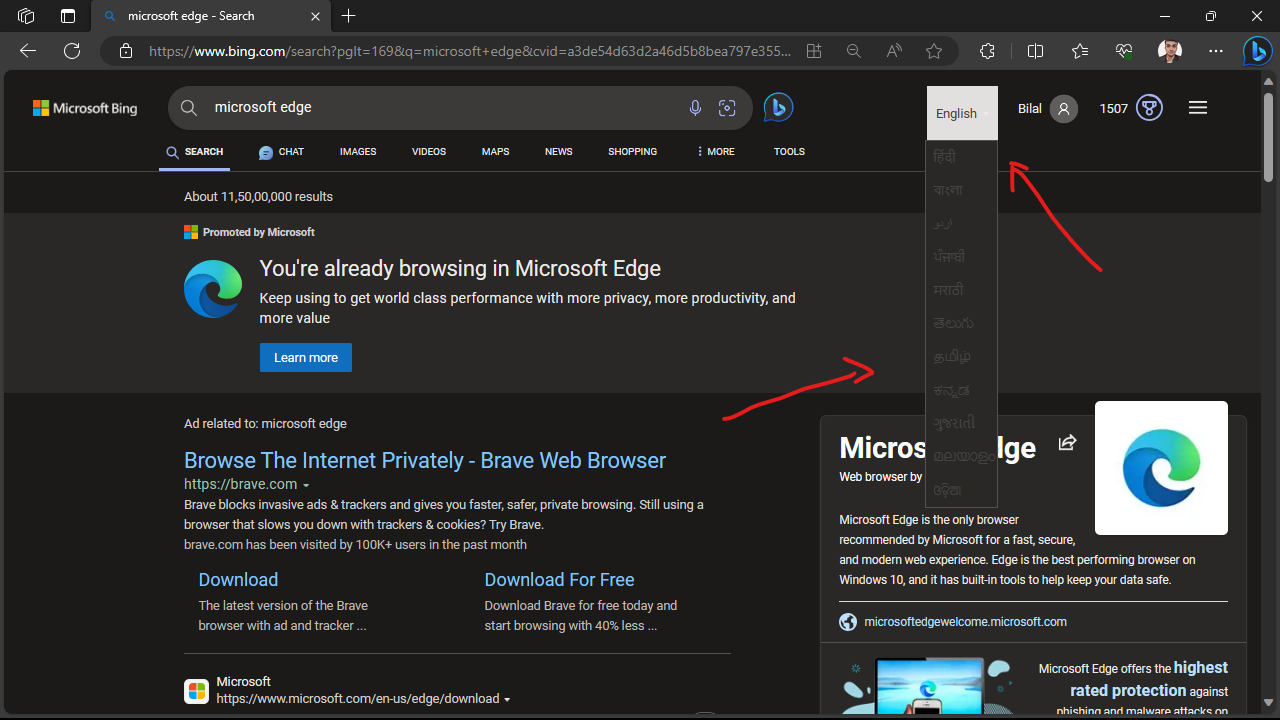The image size is (1280, 720).
Task: Open Microsoft Rewards via the trophy icon
Action: [1148, 107]
